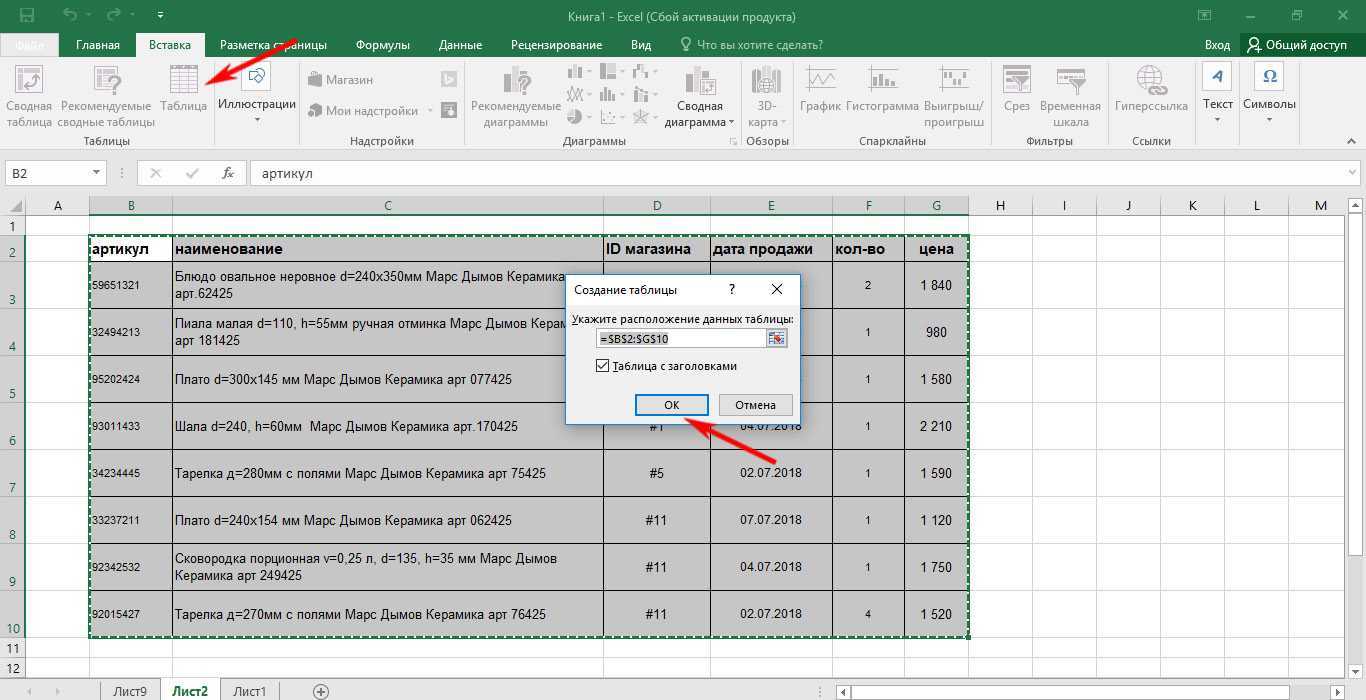The height and width of the screenshot is (700, 1366).
Task: Add a new sheet with plus button
Action: tap(321, 691)
